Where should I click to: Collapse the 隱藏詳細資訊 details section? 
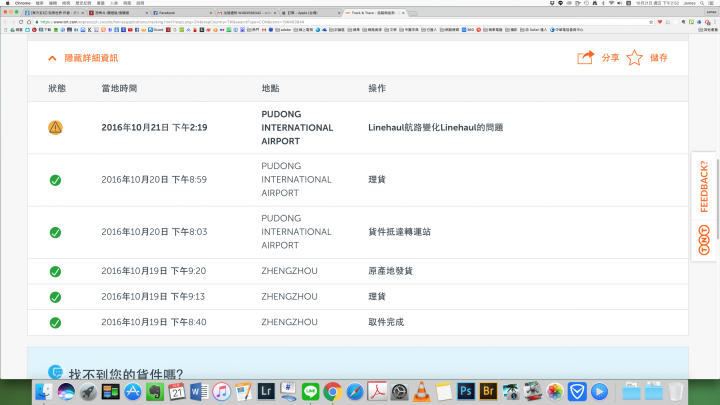pos(83,58)
